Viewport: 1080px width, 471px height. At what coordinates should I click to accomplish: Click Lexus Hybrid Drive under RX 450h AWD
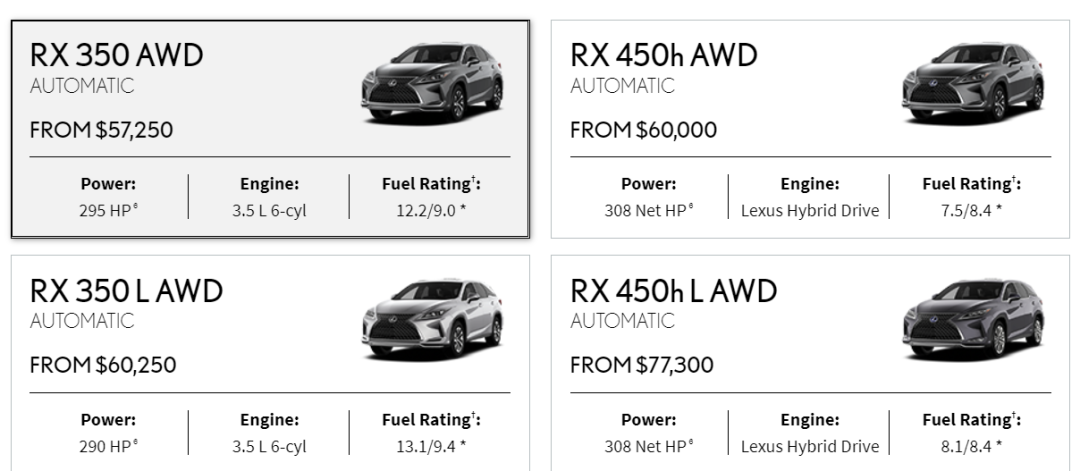tap(809, 211)
